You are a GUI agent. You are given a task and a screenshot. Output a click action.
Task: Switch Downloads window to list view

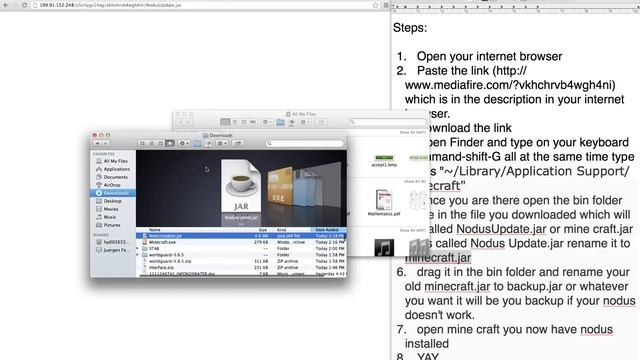point(151,143)
